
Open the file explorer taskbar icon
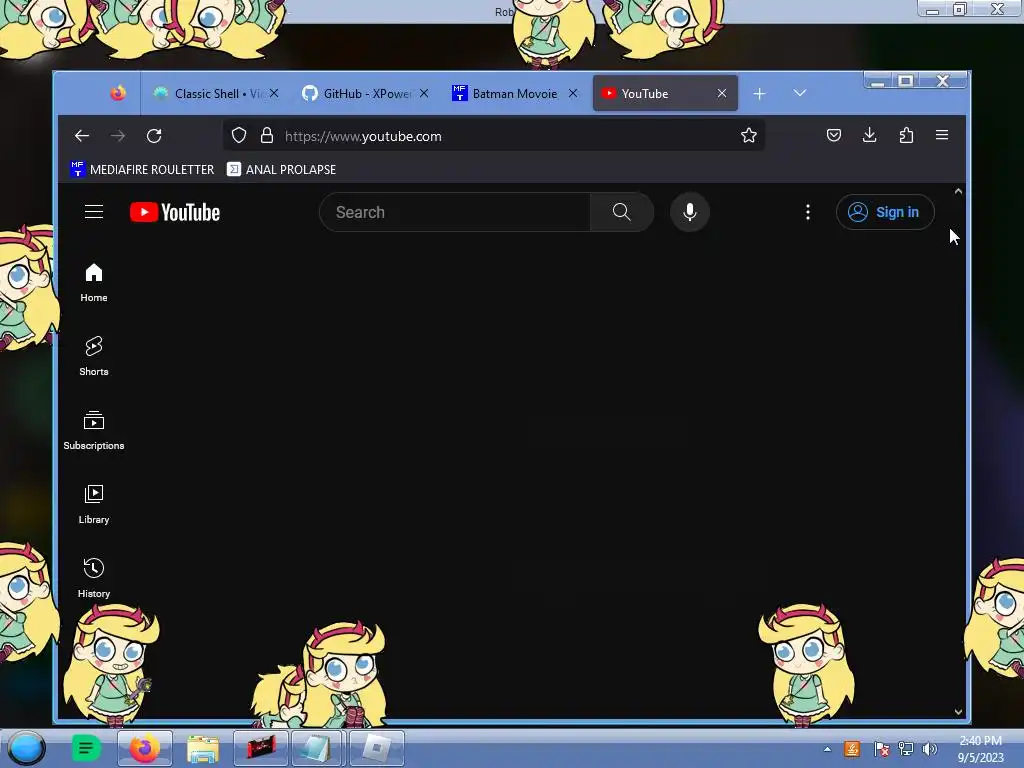click(x=203, y=749)
